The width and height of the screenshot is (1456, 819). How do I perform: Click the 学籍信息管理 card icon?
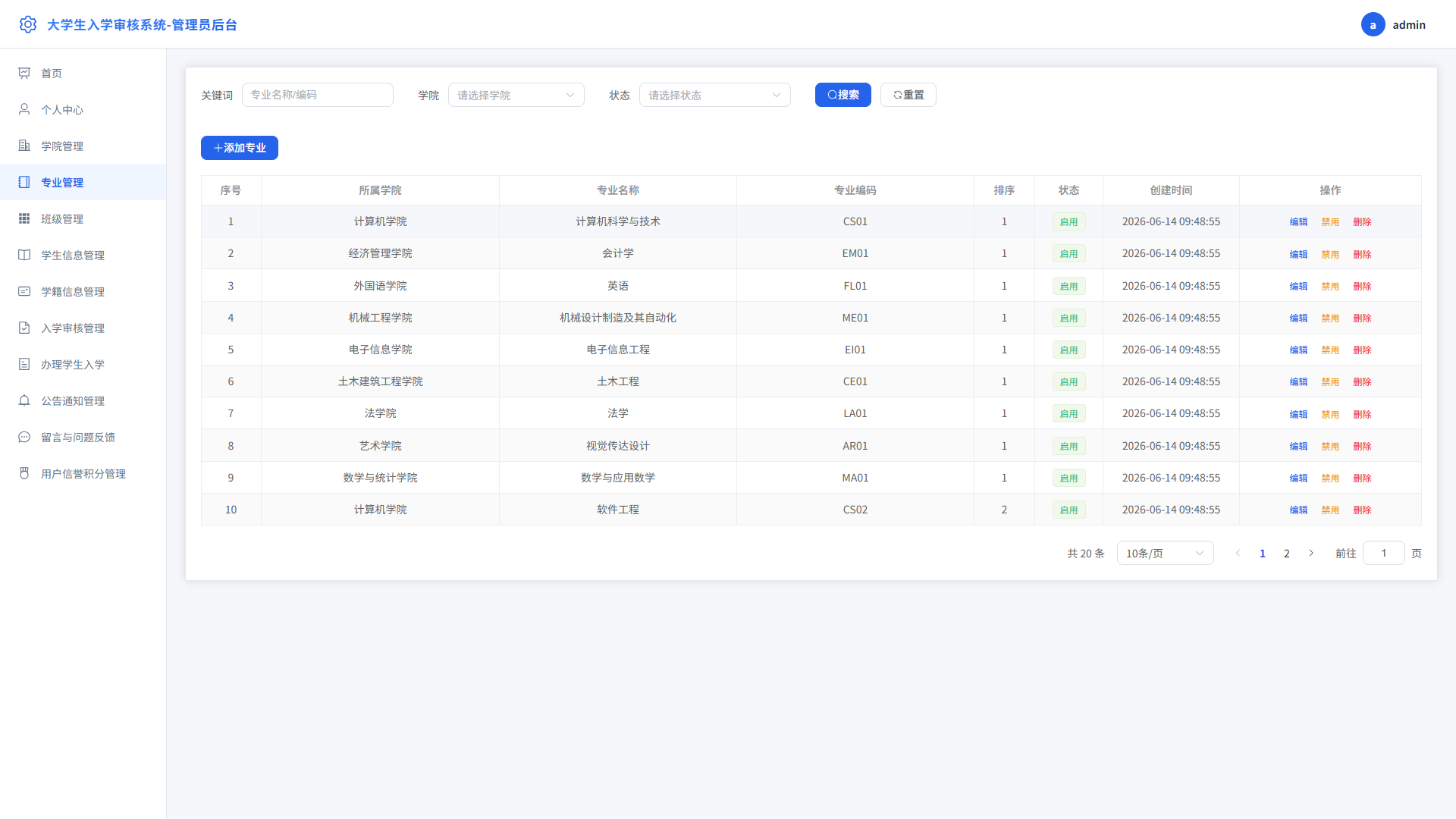tap(24, 291)
